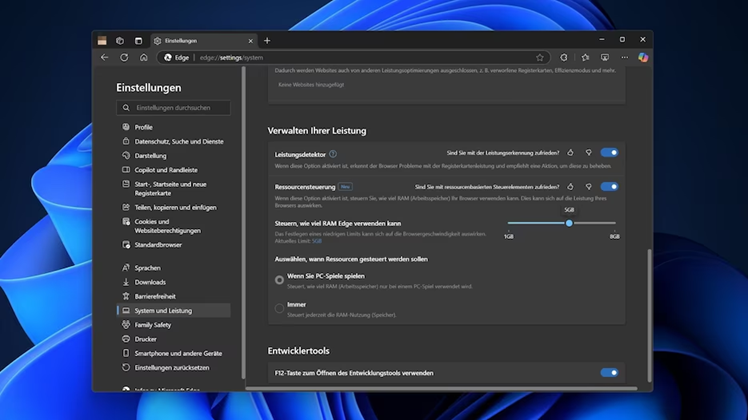Open the Copilot icon in toolbar
This screenshot has height=420, width=748.
click(643, 58)
